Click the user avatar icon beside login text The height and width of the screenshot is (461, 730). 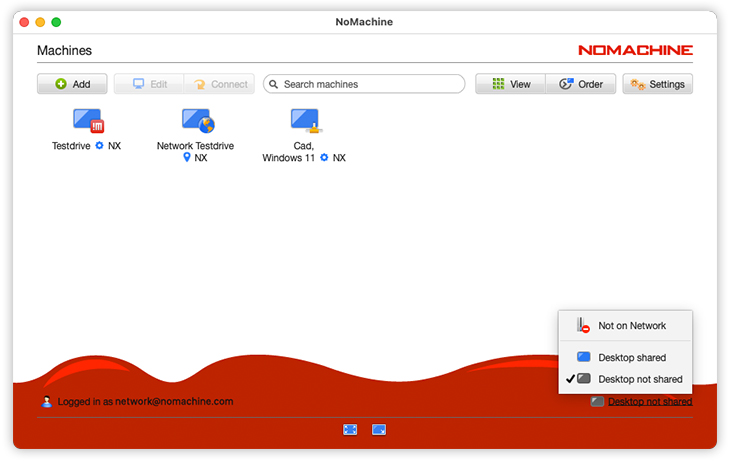click(x=47, y=402)
